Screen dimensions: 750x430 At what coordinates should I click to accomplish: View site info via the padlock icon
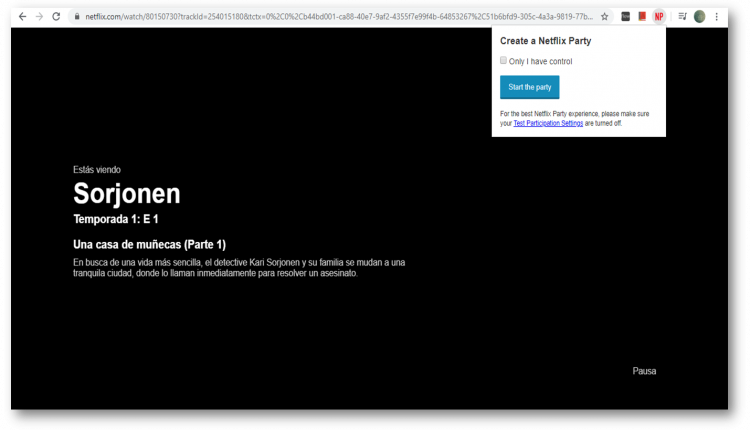pos(75,17)
